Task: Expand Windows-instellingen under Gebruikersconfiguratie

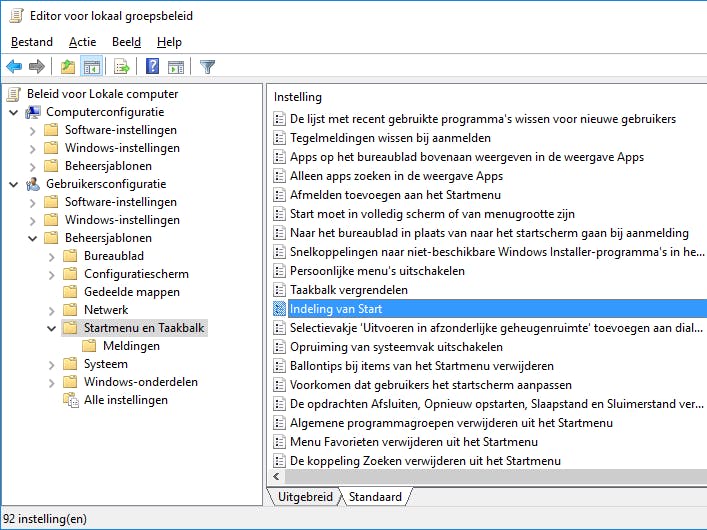Action: pos(32,221)
